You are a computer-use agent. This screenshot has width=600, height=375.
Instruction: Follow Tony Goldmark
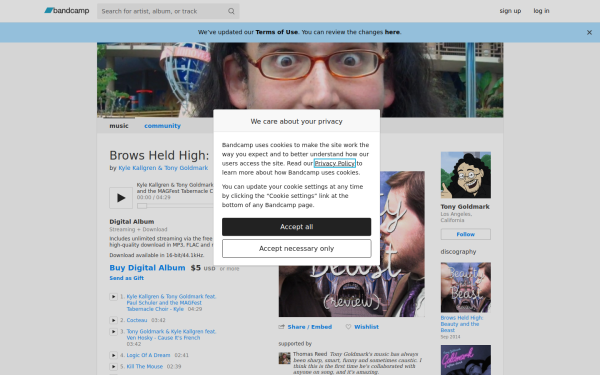click(x=466, y=234)
